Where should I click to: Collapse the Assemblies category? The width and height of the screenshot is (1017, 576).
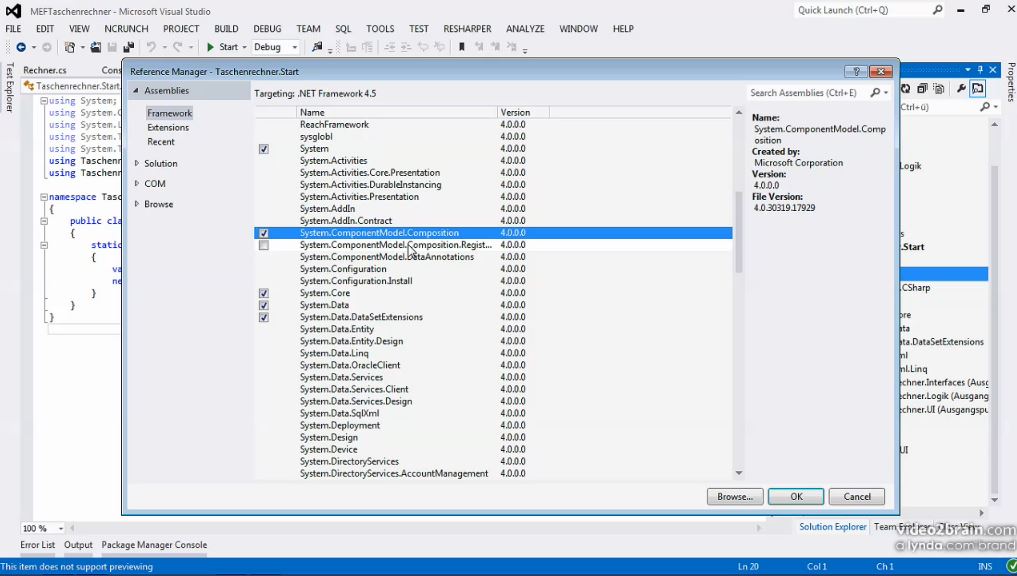[136, 91]
